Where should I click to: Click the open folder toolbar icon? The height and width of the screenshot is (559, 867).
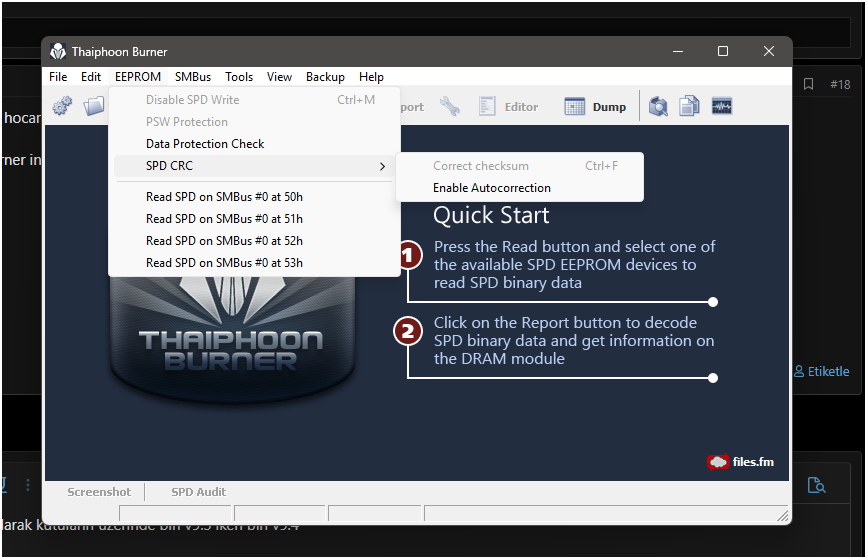94,106
